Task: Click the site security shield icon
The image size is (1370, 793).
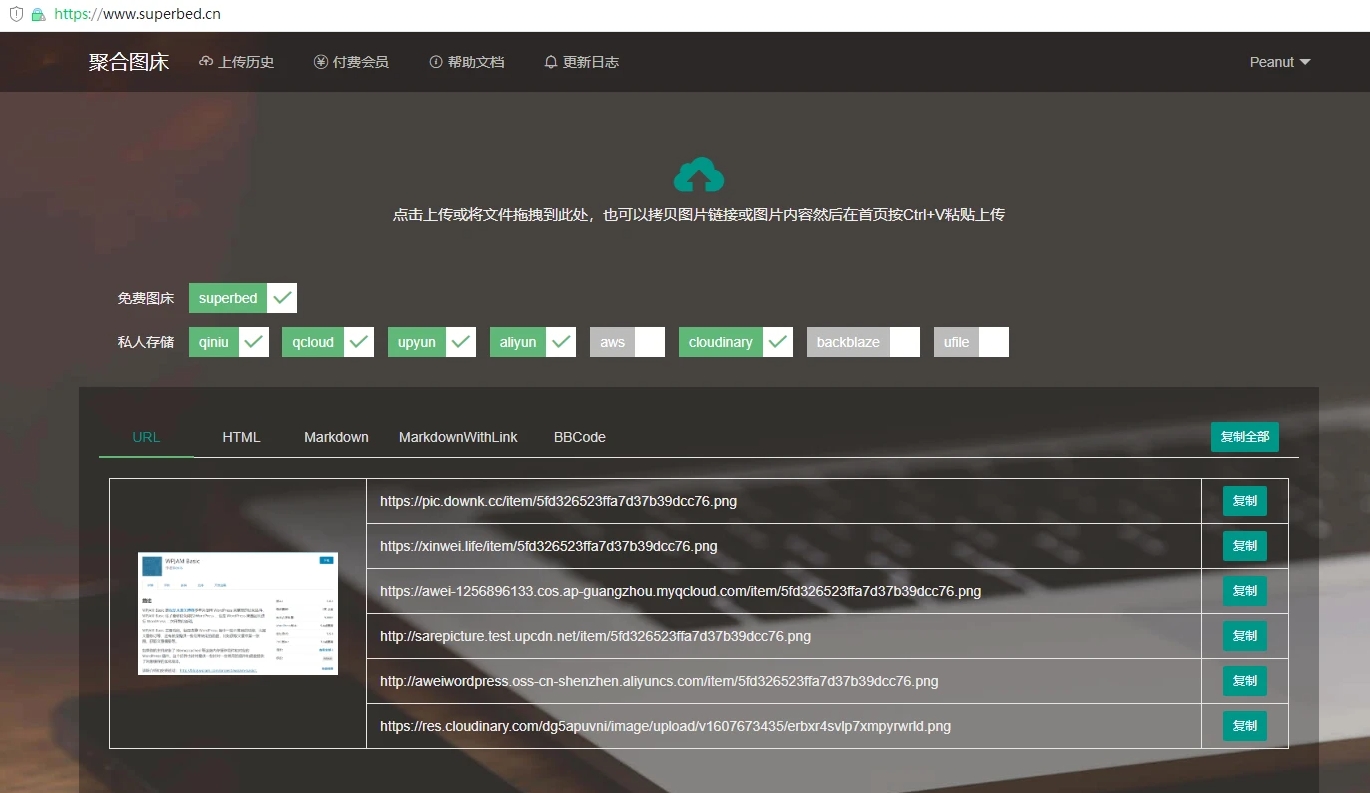Action: (16, 14)
